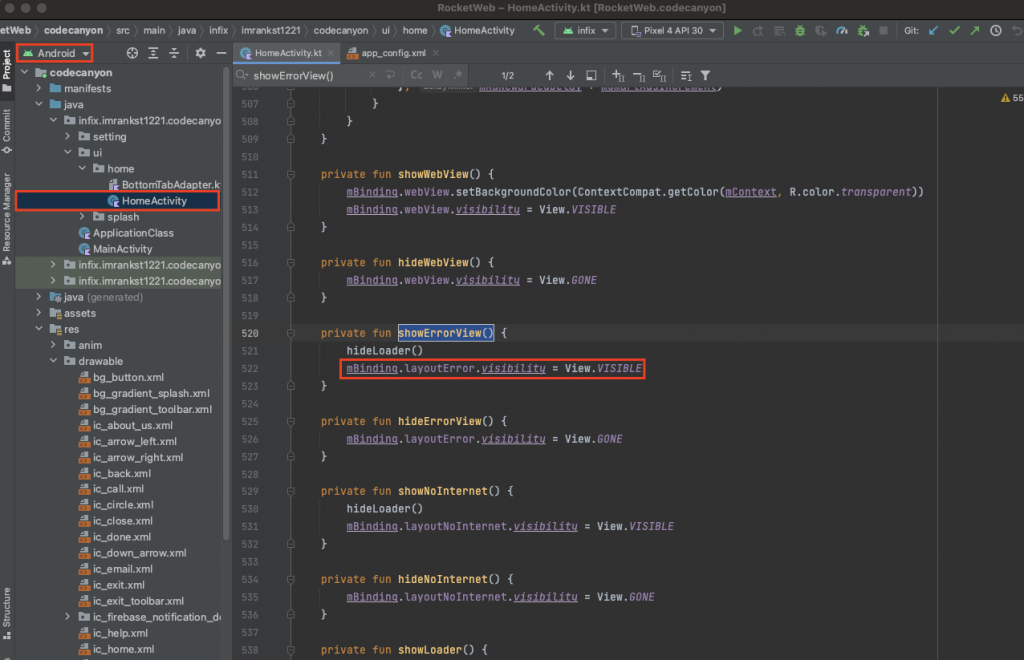Click the Stop square icon
Viewport: 1024px width, 660px height.
tap(884, 31)
